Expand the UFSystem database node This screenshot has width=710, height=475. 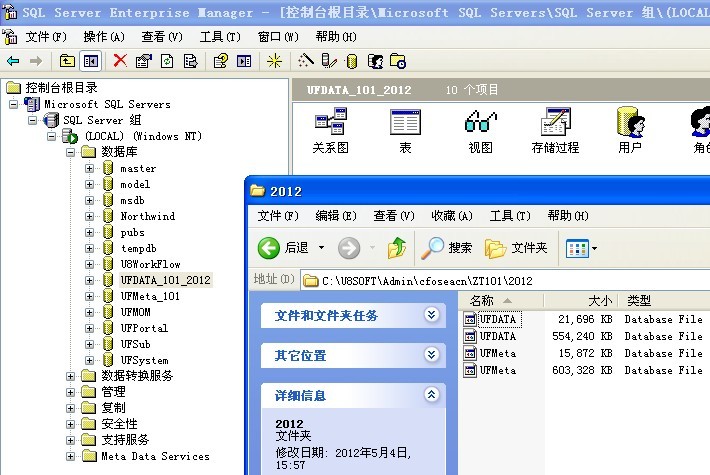point(89,360)
